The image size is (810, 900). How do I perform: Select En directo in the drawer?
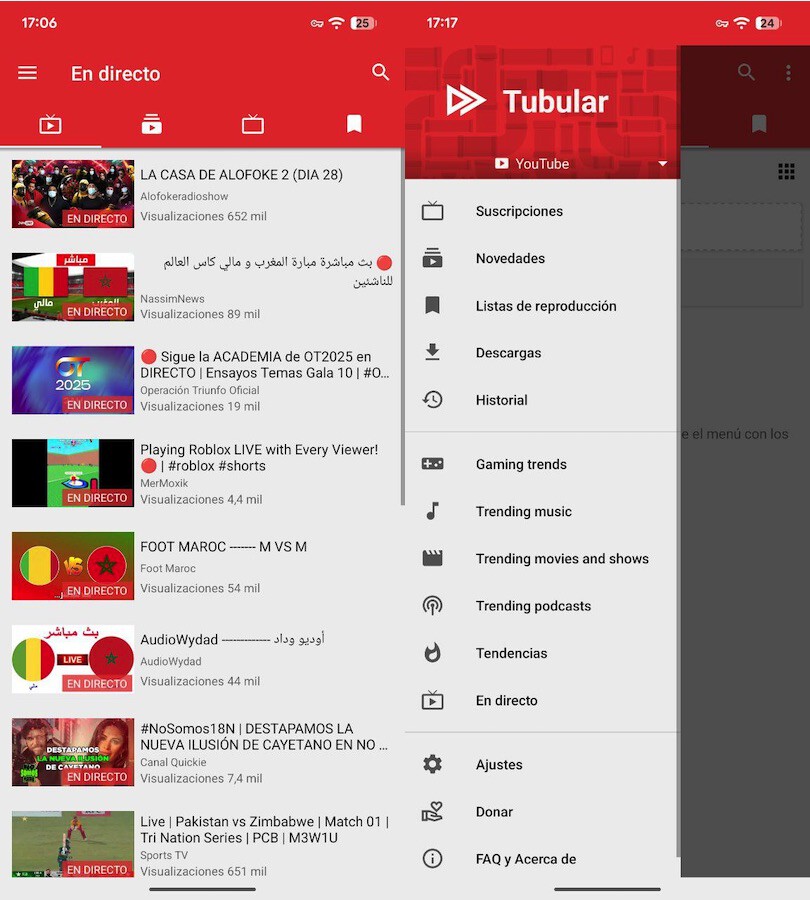point(507,700)
